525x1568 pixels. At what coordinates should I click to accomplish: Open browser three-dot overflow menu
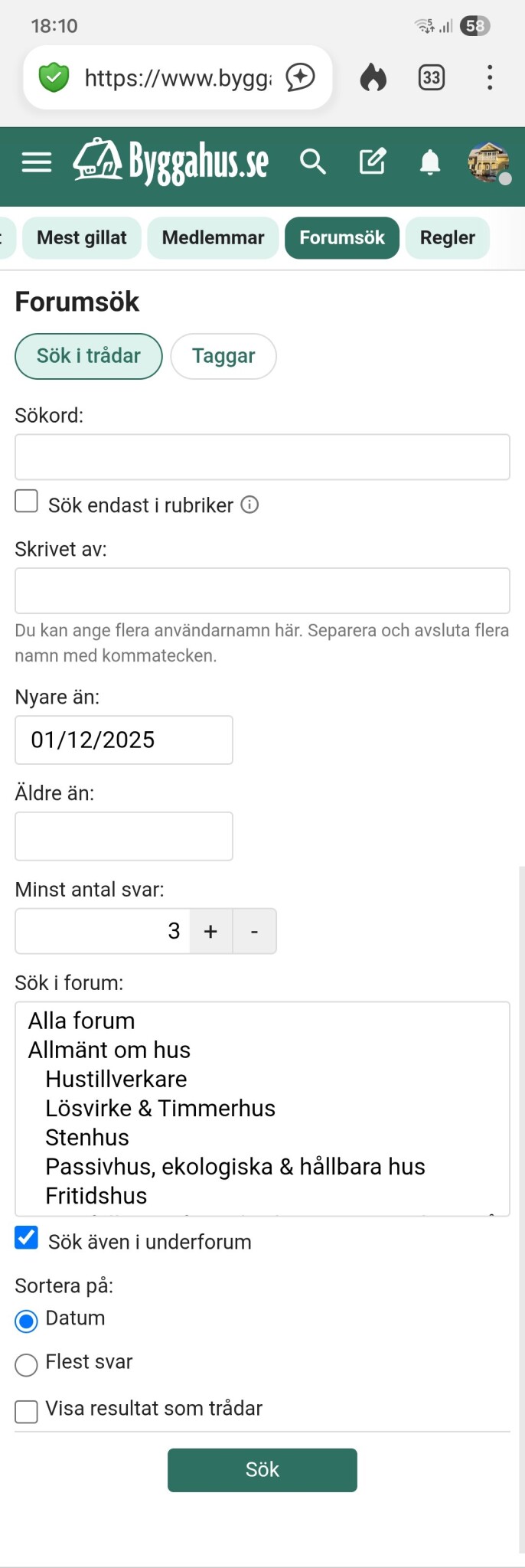click(x=490, y=77)
